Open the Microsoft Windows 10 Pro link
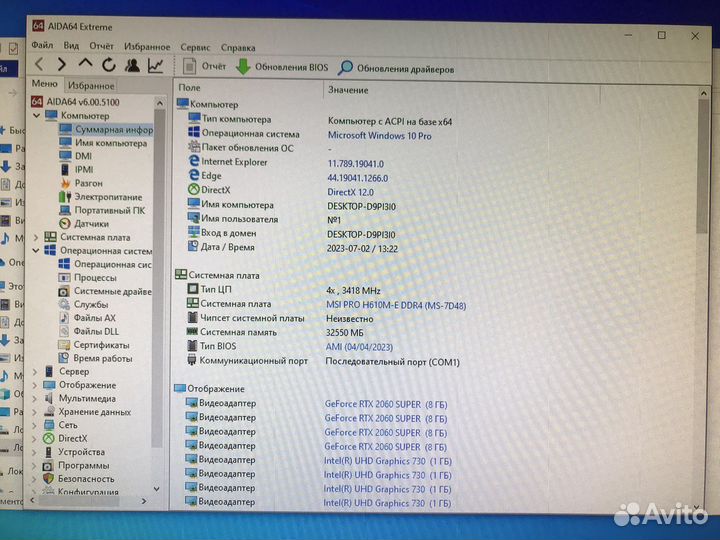The height and width of the screenshot is (540, 720). click(379, 136)
